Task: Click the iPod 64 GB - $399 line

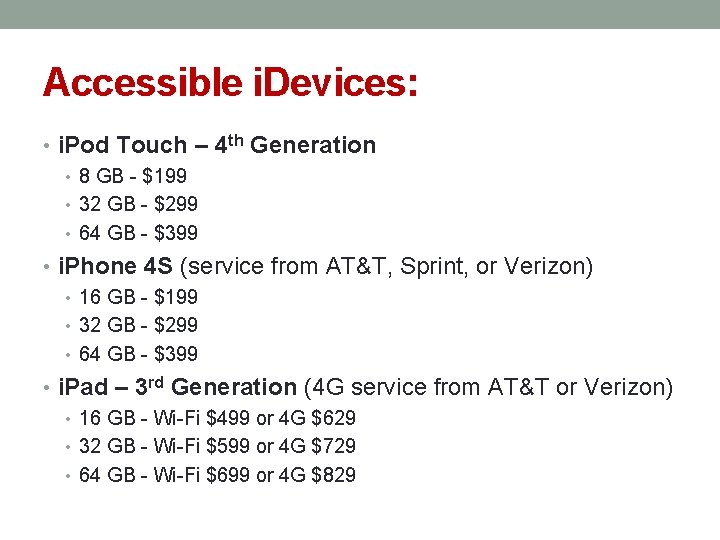Action: (x=138, y=233)
